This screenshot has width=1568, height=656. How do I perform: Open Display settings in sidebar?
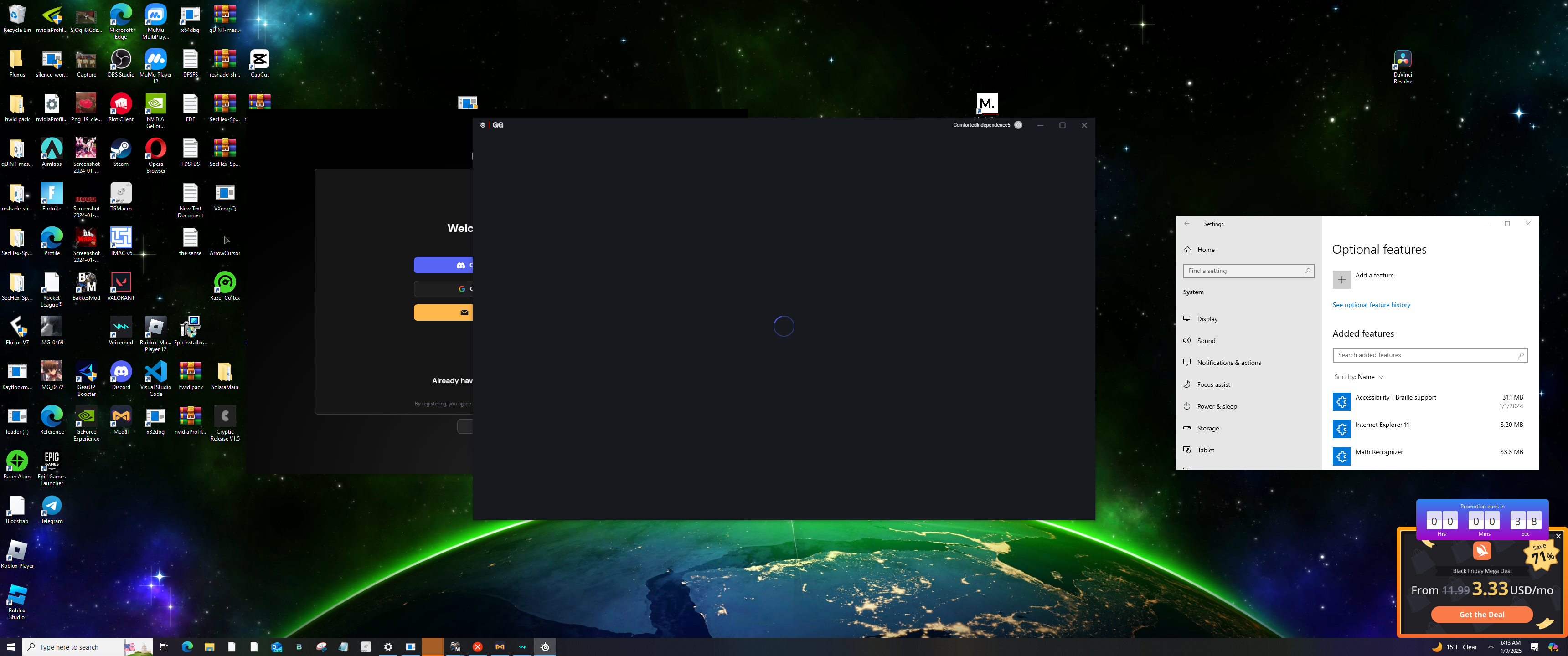(x=1207, y=319)
